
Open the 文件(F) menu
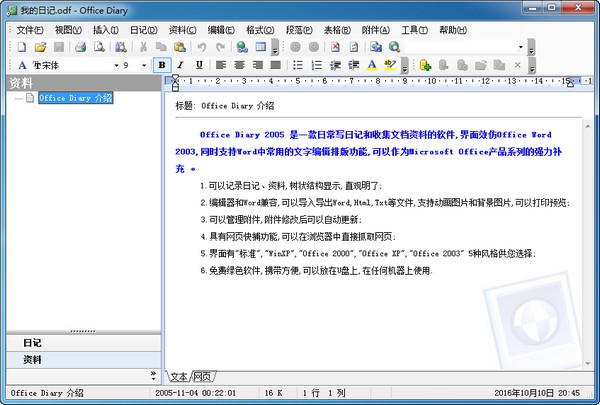tap(30, 30)
